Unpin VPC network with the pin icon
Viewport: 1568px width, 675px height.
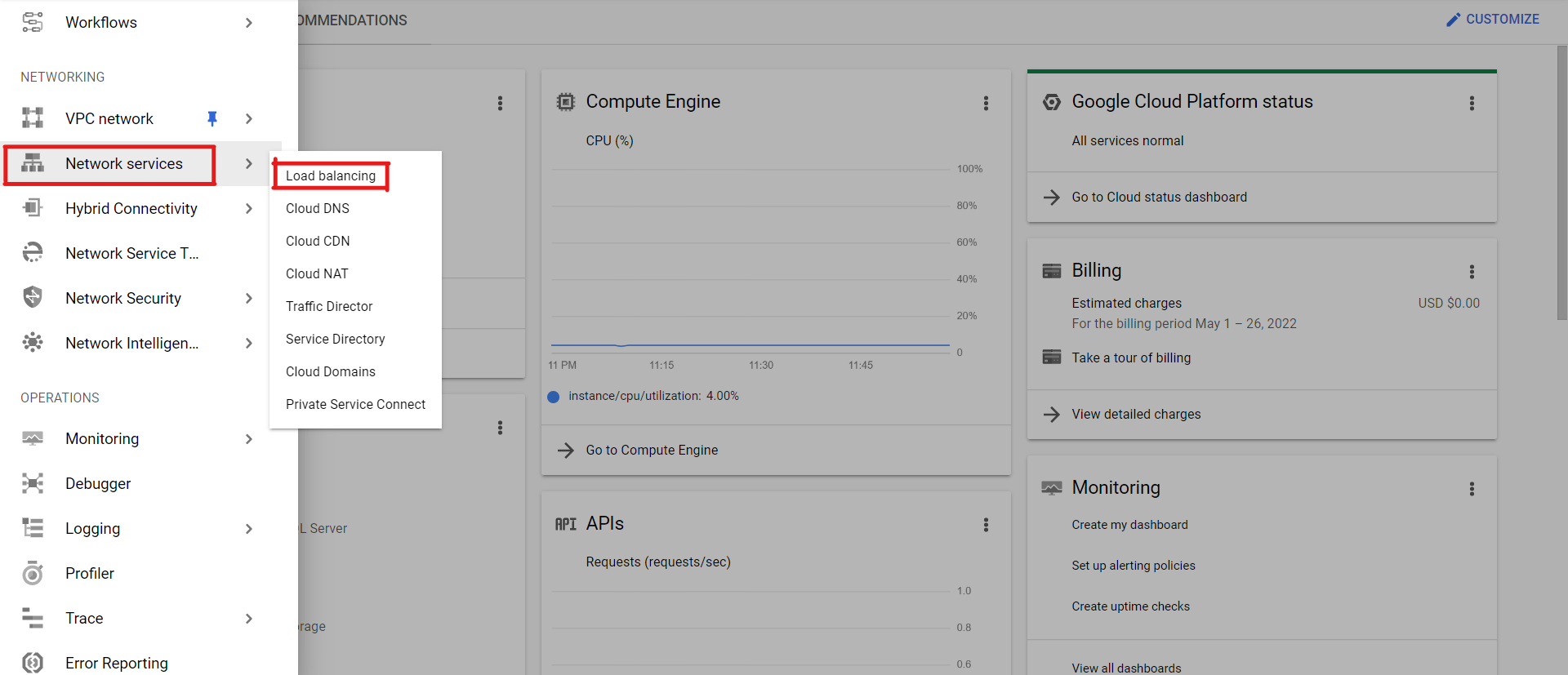pos(212,118)
